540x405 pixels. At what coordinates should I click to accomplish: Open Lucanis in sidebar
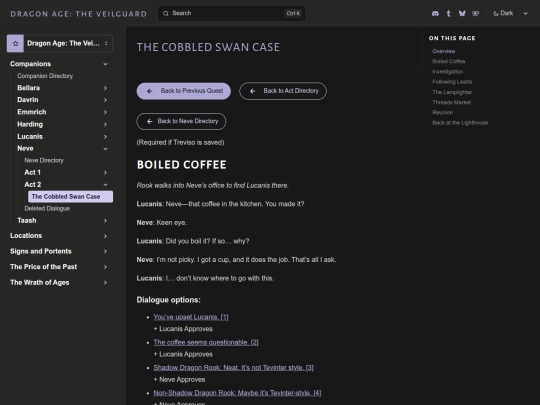coord(30,136)
